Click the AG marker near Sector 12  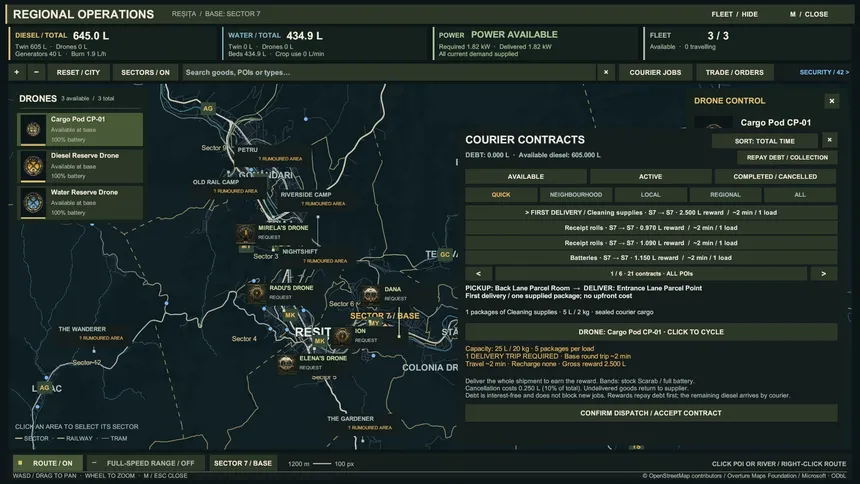(x=44, y=387)
